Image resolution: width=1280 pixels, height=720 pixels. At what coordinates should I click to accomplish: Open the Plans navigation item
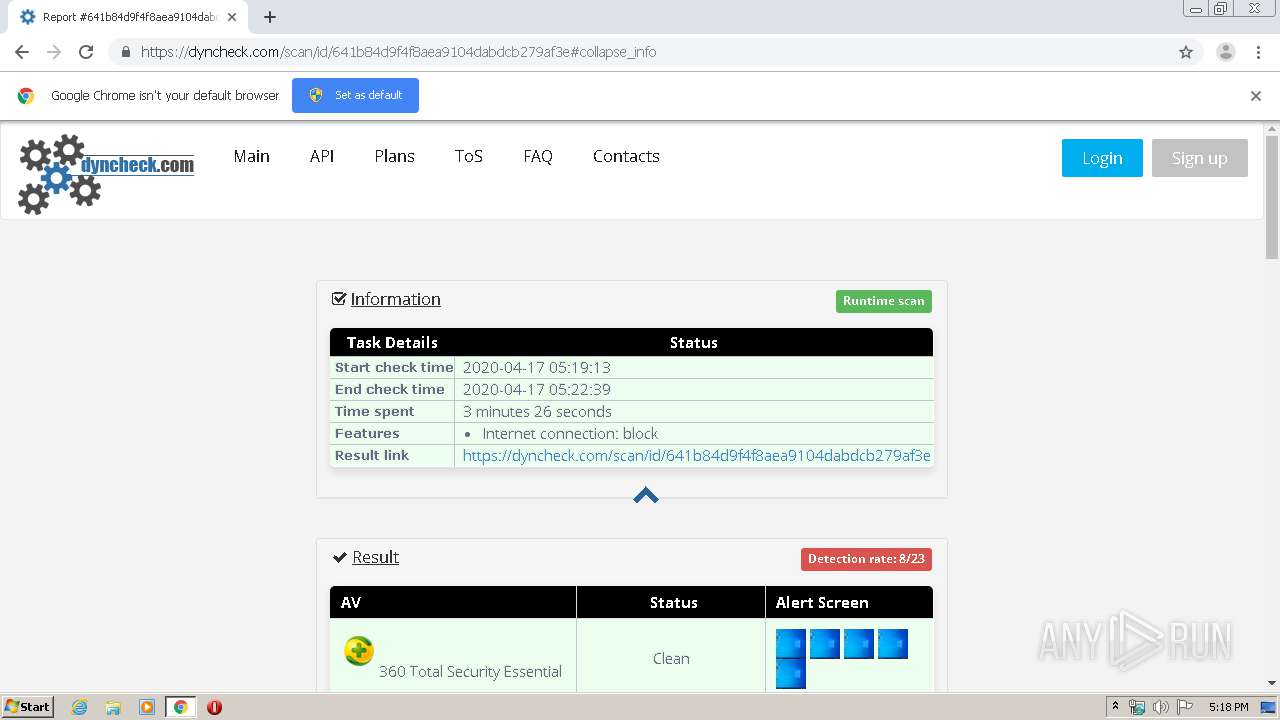(394, 156)
